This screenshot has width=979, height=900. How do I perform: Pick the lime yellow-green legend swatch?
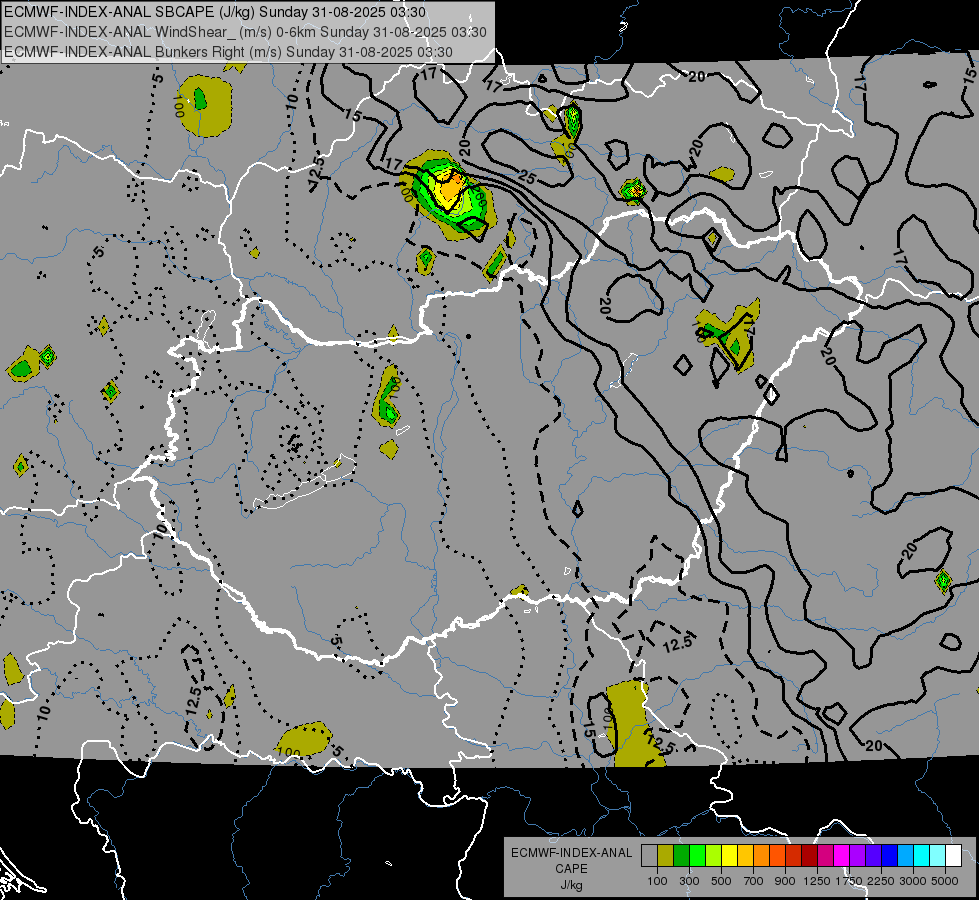[x=714, y=855]
